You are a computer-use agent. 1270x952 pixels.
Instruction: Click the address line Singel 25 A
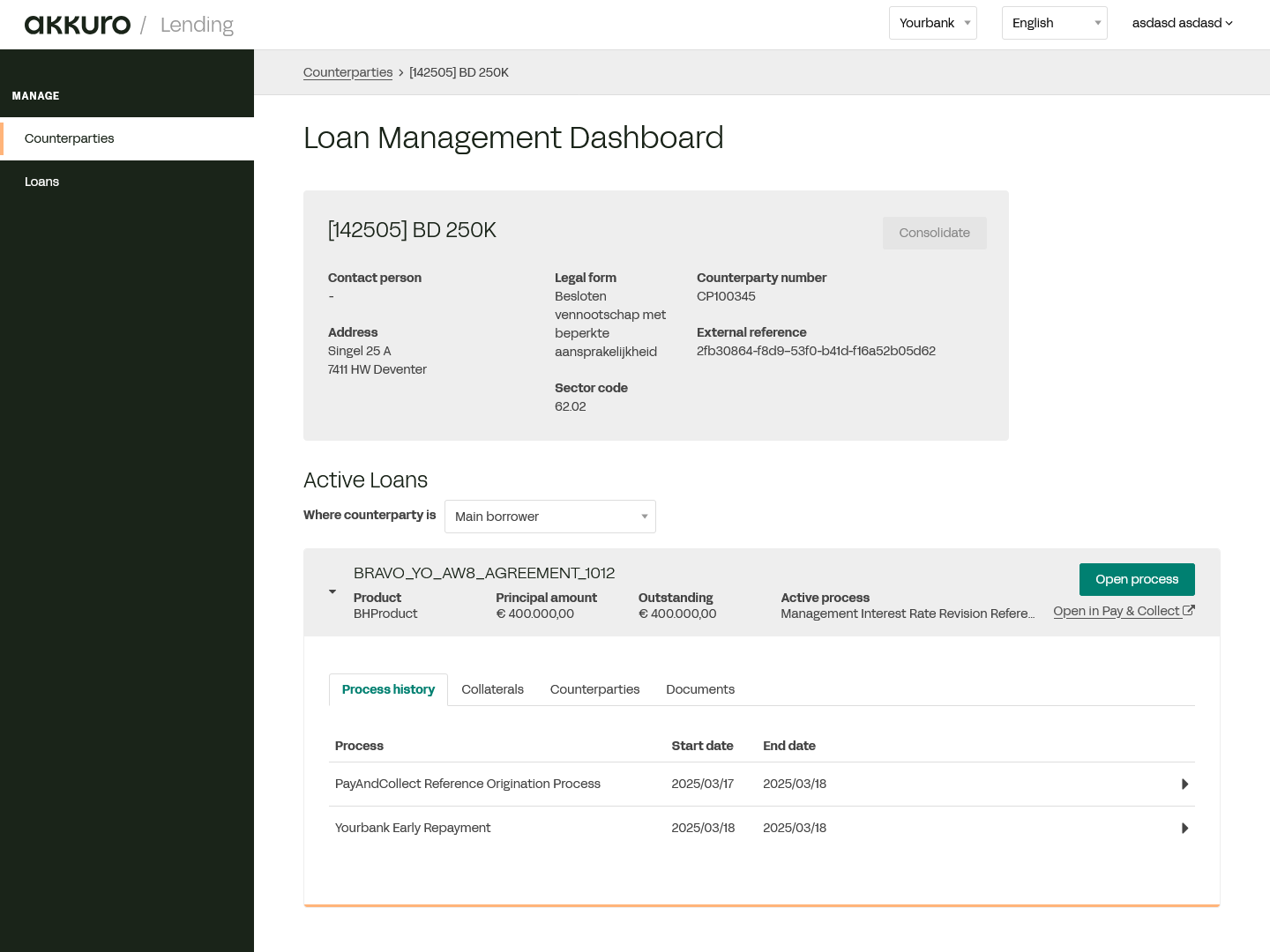point(359,351)
